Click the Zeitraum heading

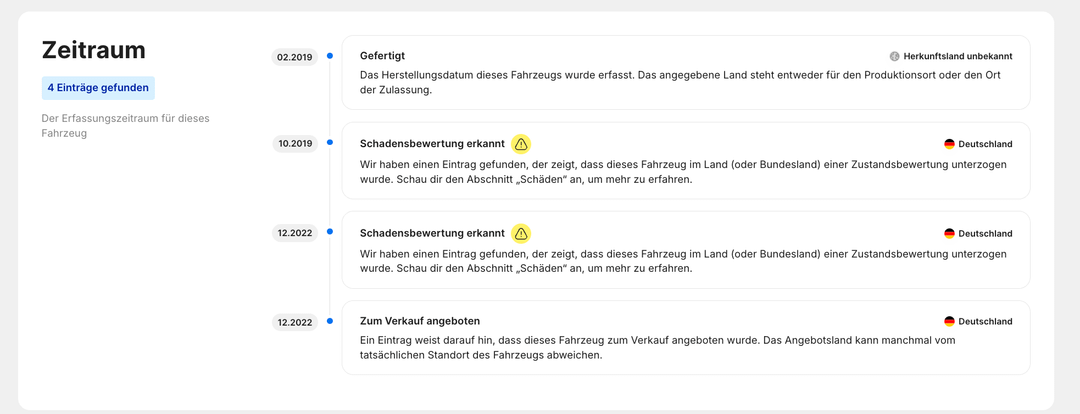click(x=93, y=50)
